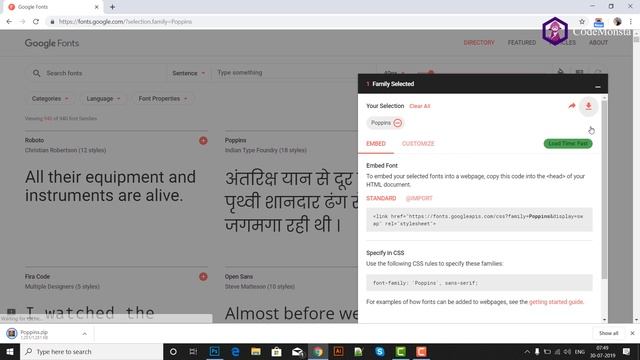The width and height of the screenshot is (640, 360).
Task: Click the selection drawer vertical scrollbar
Action: (x=604, y=190)
